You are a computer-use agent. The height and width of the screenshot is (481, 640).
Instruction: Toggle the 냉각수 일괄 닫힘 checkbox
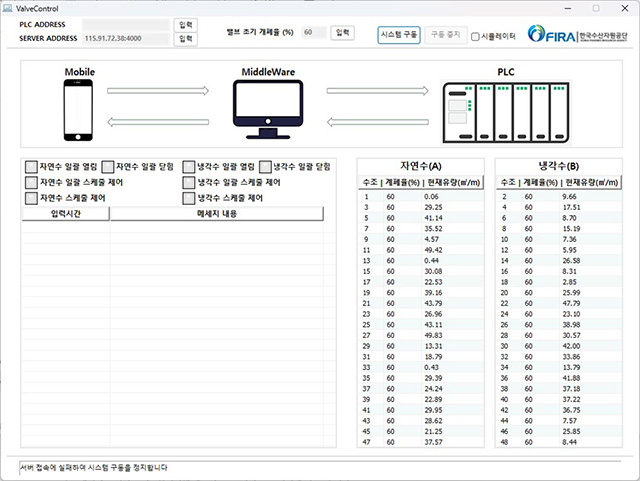[266, 167]
